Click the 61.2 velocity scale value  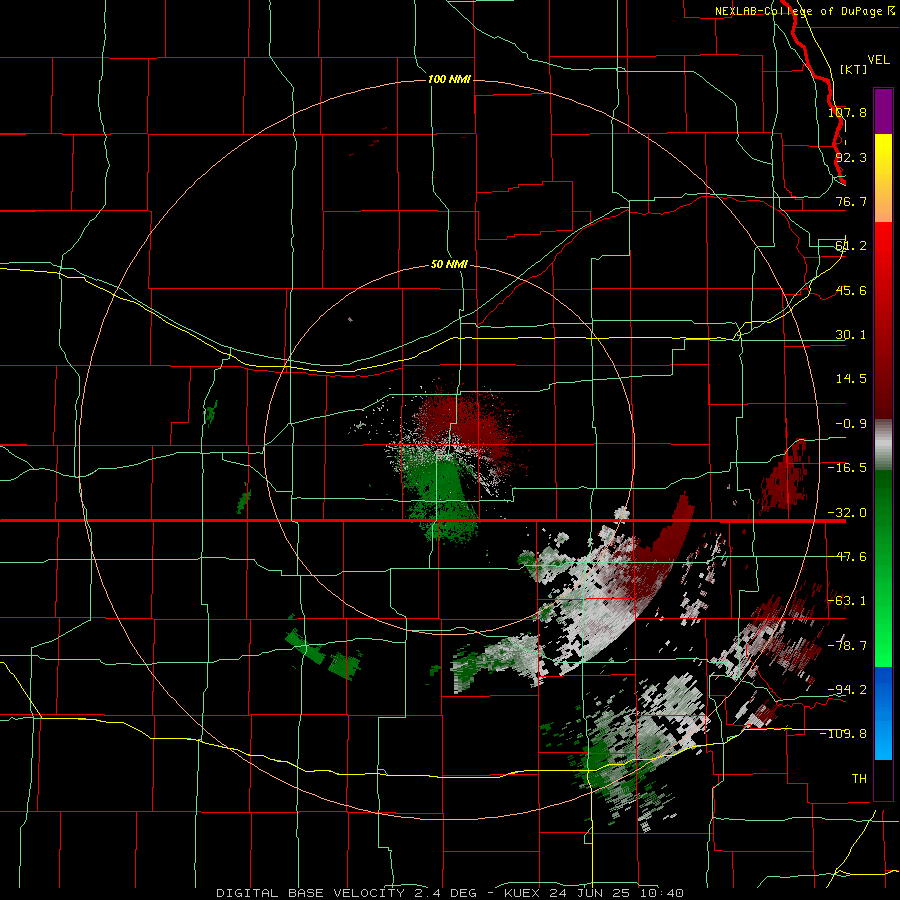851,246
